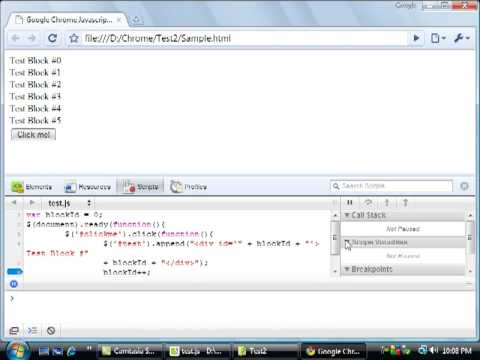Screen dimensions: 480x360
Task: Show previous script with the left arrow
Action: 14,203
